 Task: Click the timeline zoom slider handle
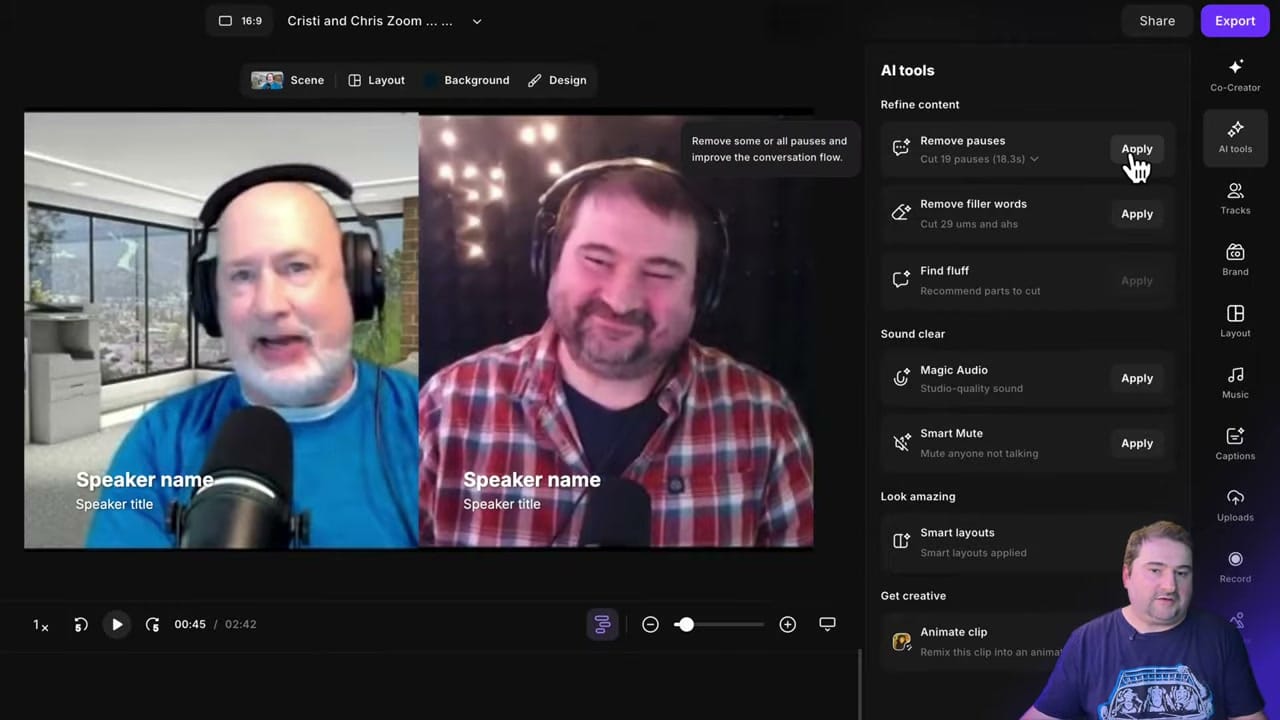[x=685, y=624]
